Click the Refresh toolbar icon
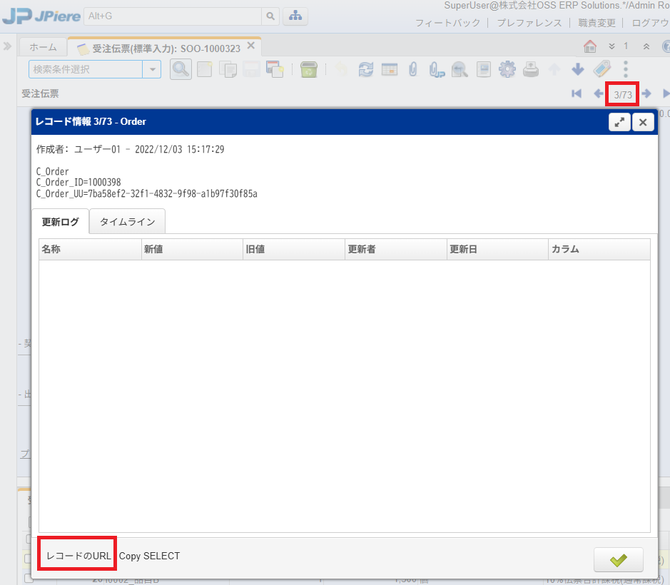This screenshot has width=670, height=585. click(366, 69)
